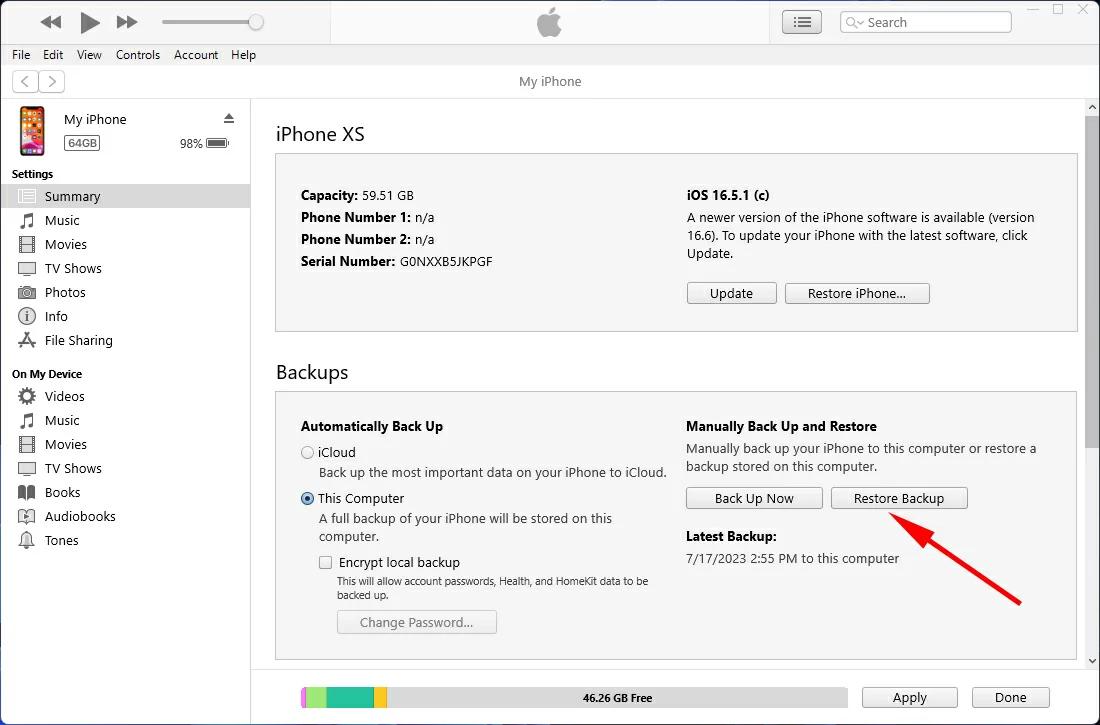Click the vertical scrollbar's down arrow
1100x725 pixels.
click(1092, 660)
